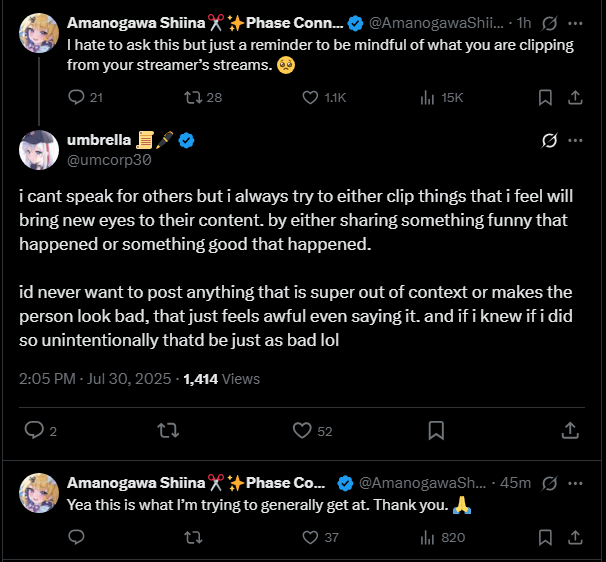The height and width of the screenshot is (562, 606).
Task: Open the 2:05 PM Jul 30, 2025 timestamp
Action: tap(96, 379)
